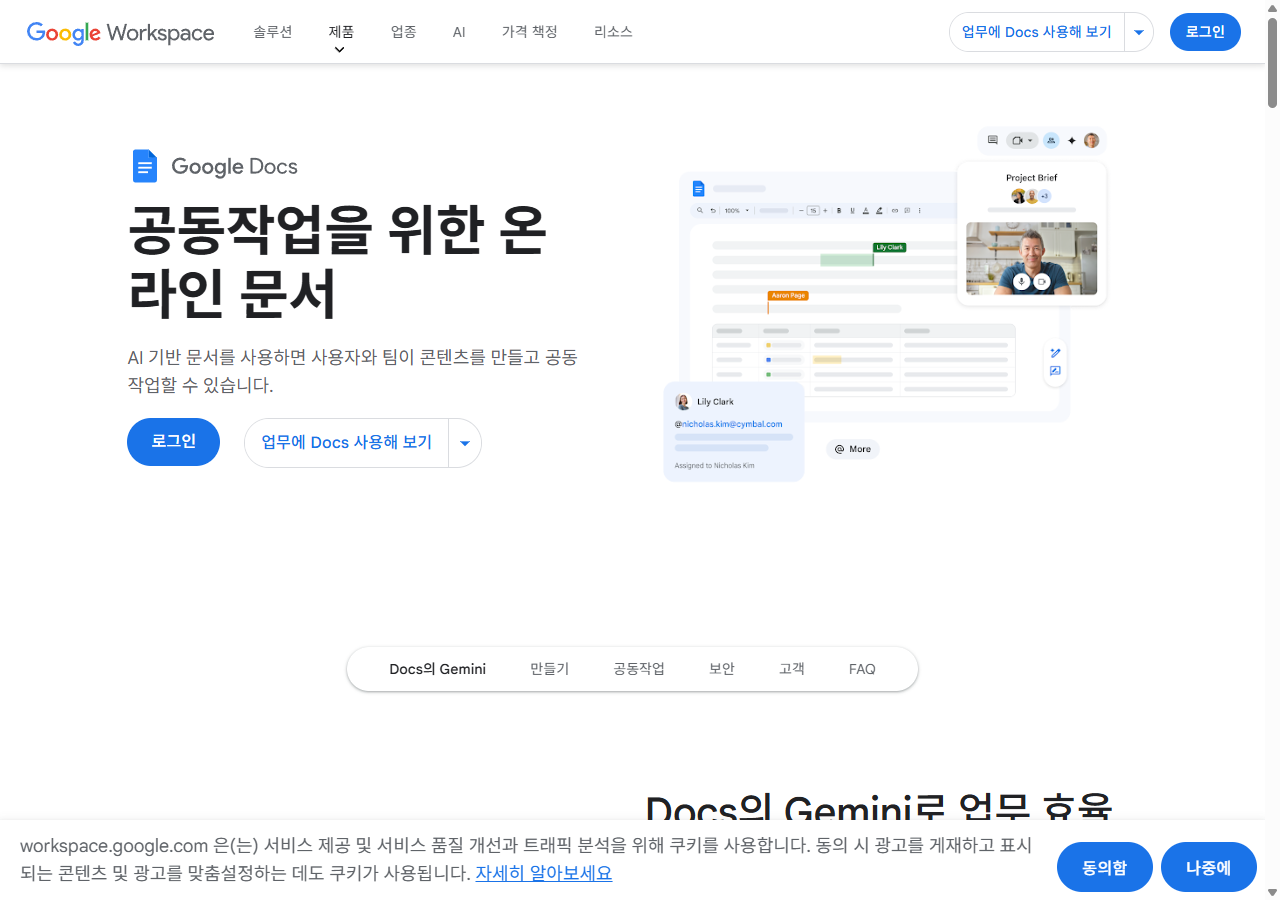Image resolution: width=1280 pixels, height=900 pixels.
Task: Open the dropdown beside 업무에 Docs 사용해 보기
Action: (1138, 31)
